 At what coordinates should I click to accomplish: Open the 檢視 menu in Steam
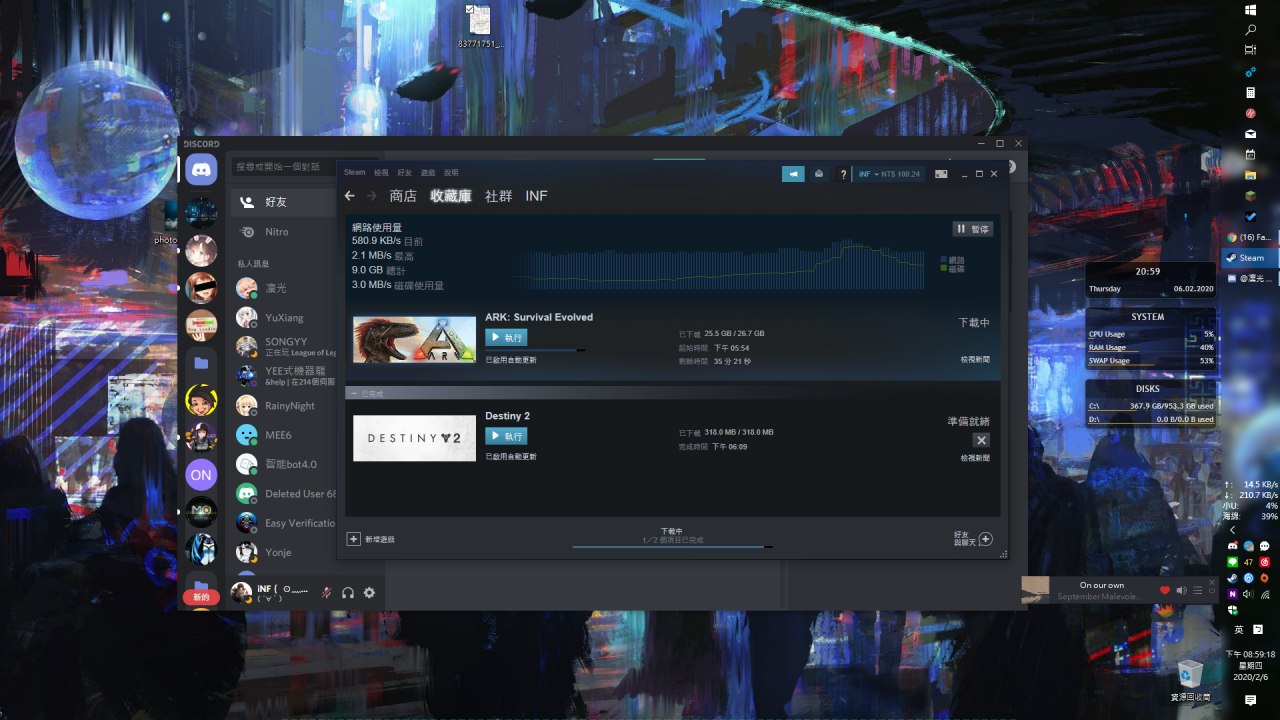[x=381, y=173]
